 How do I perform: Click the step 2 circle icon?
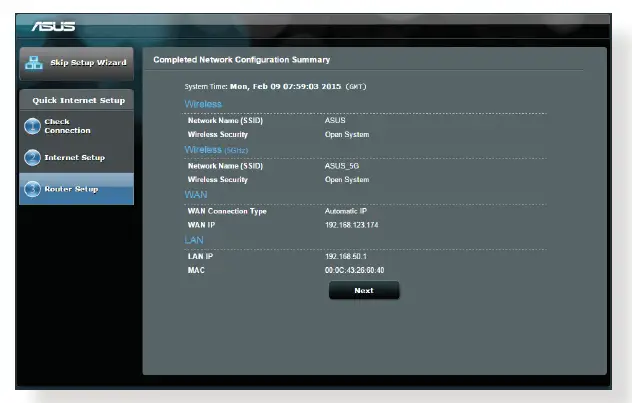32,158
